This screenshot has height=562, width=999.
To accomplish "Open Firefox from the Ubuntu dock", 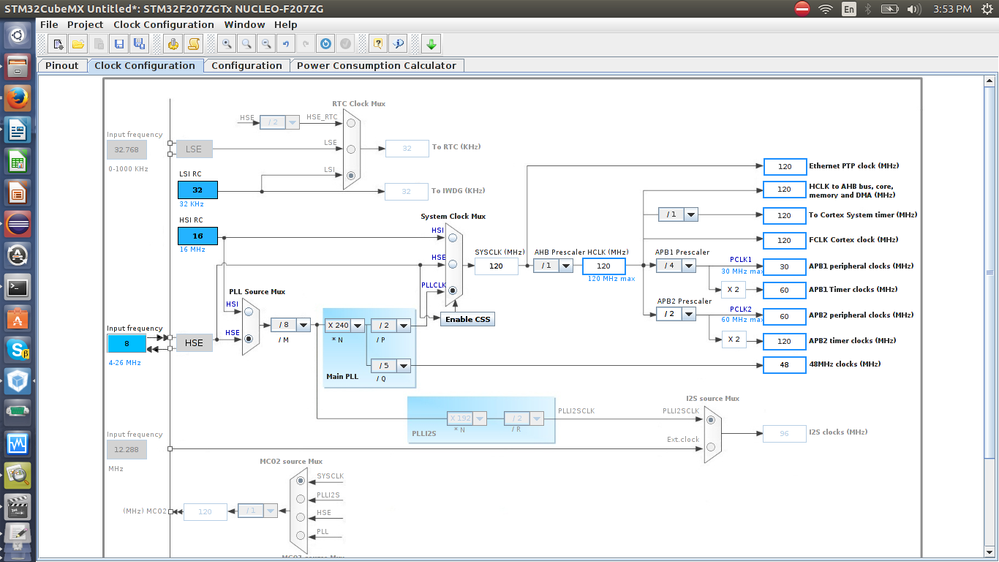I will [17, 99].
